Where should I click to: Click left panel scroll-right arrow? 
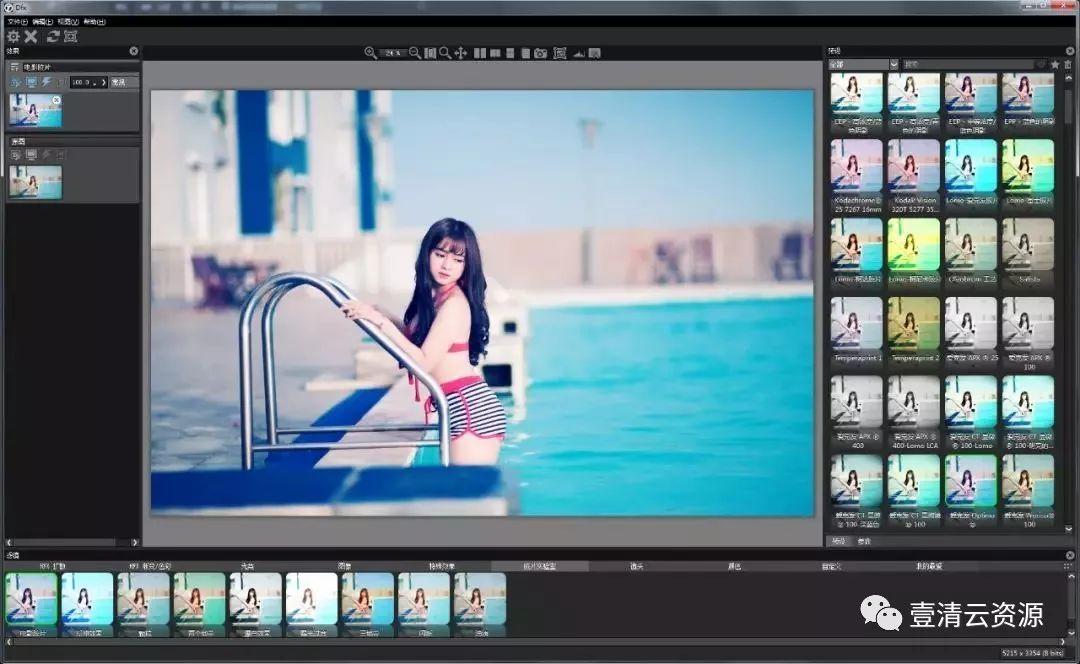click(x=134, y=543)
